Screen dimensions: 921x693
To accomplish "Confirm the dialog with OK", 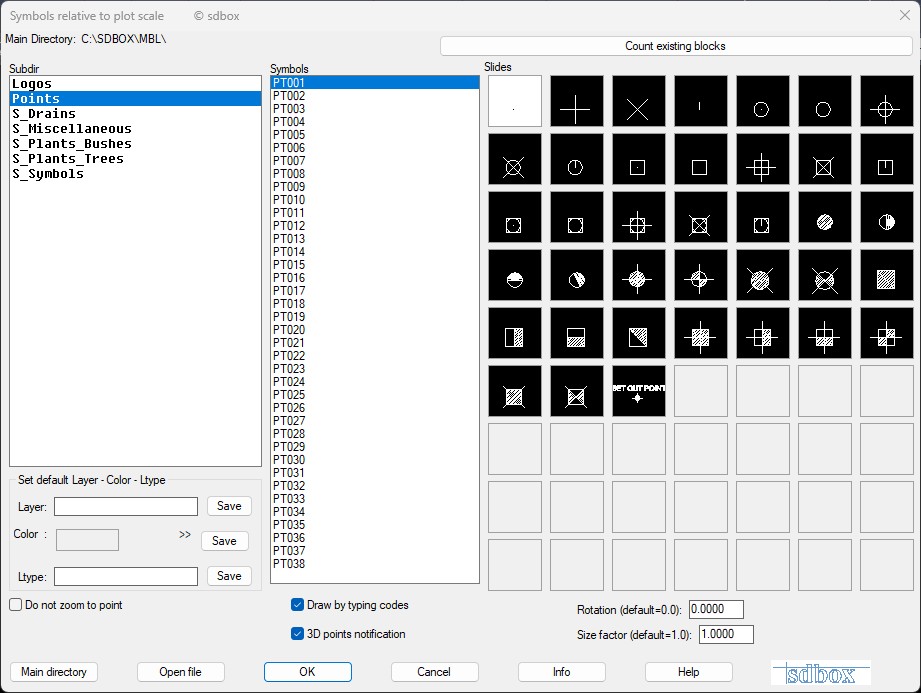I will click(308, 672).
